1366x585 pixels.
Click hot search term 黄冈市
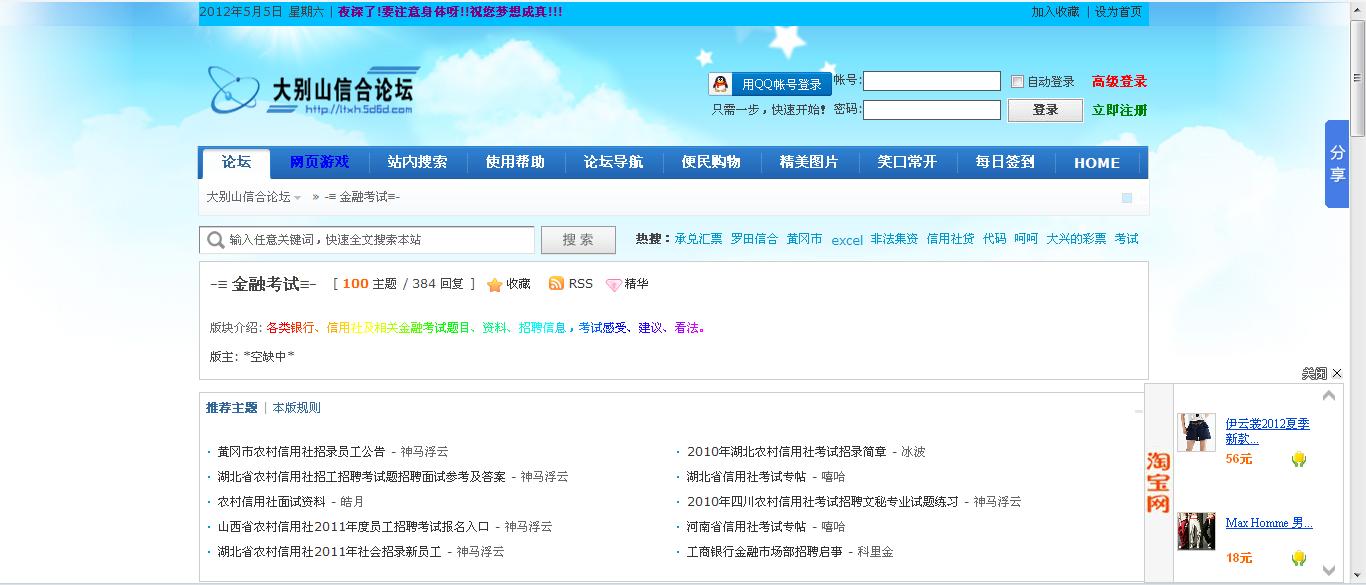pyautogui.click(x=804, y=239)
